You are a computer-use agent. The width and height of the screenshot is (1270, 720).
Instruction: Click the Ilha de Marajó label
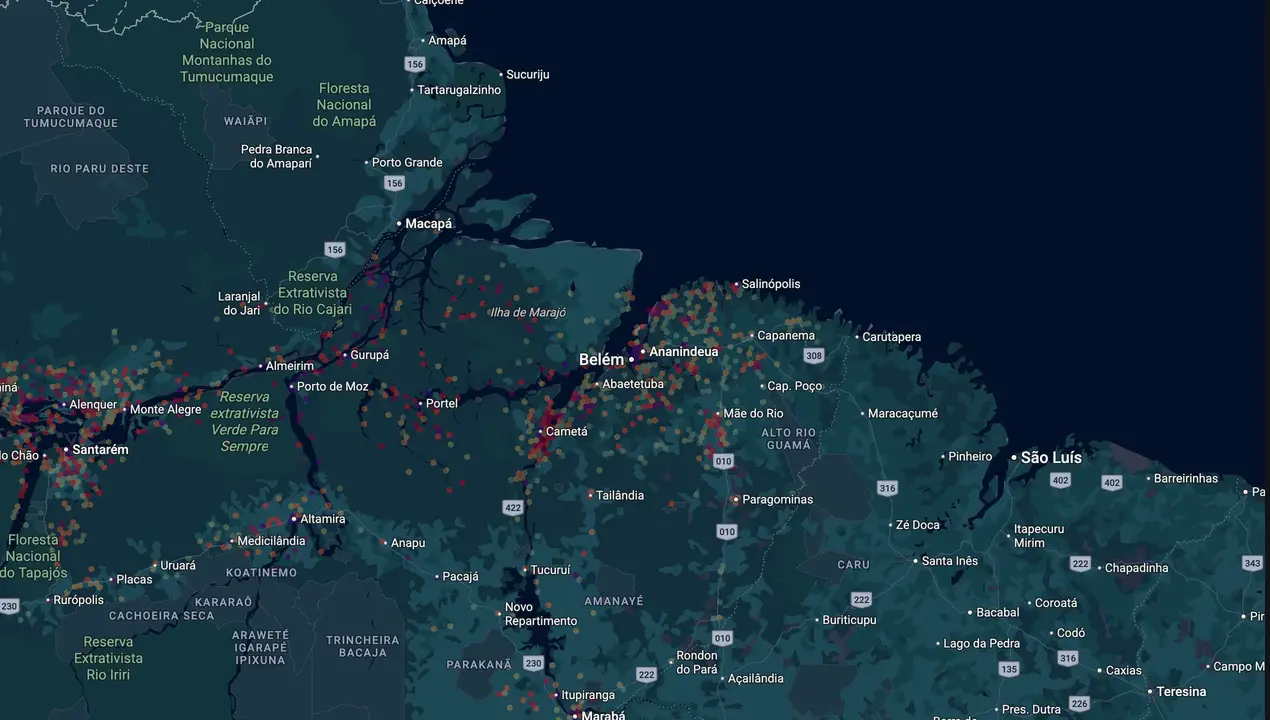tap(528, 313)
